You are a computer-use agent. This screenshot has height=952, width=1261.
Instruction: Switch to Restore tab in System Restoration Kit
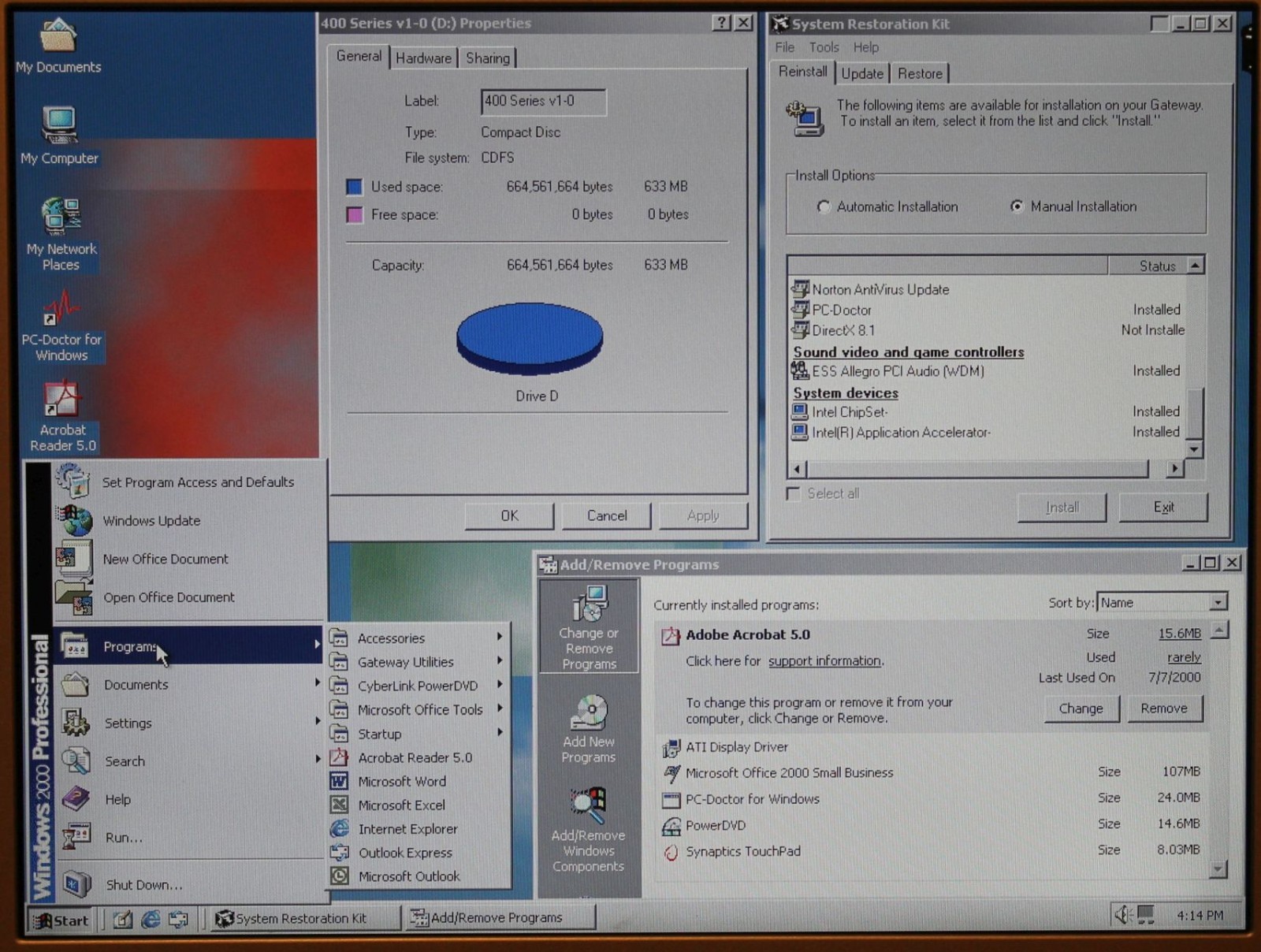[x=920, y=73]
